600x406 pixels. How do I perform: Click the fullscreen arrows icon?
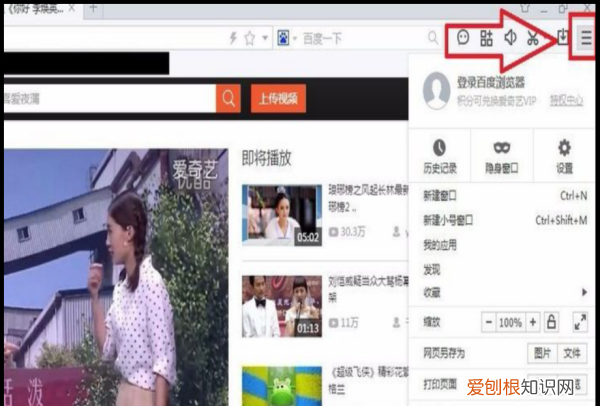580,322
